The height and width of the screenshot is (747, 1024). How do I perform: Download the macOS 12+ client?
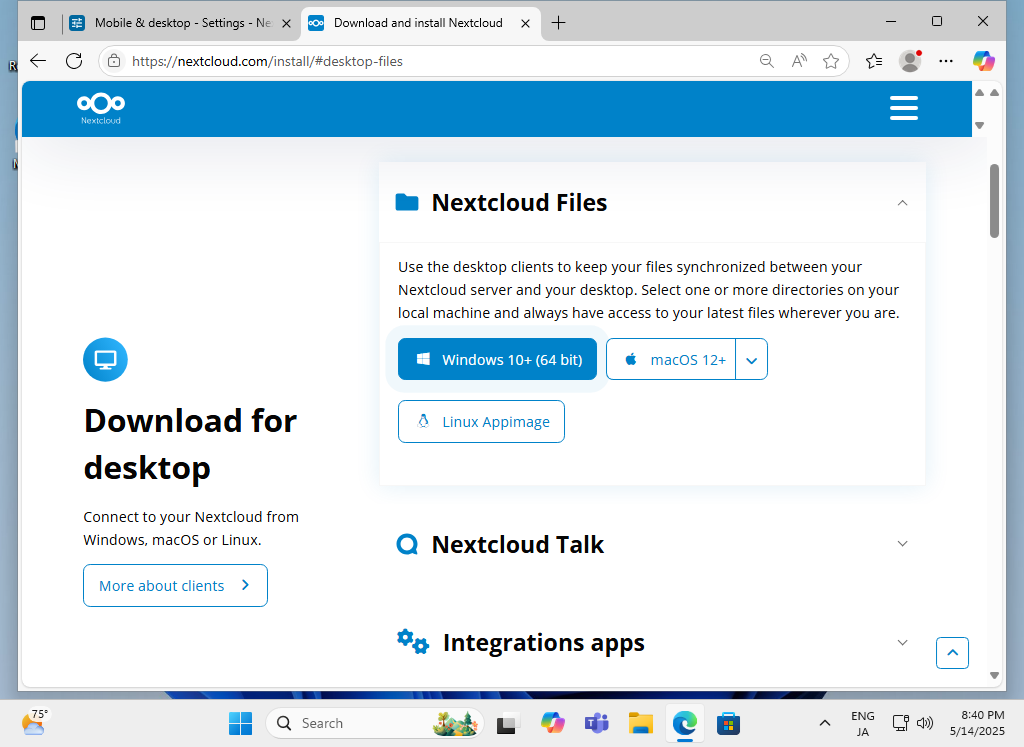(671, 360)
